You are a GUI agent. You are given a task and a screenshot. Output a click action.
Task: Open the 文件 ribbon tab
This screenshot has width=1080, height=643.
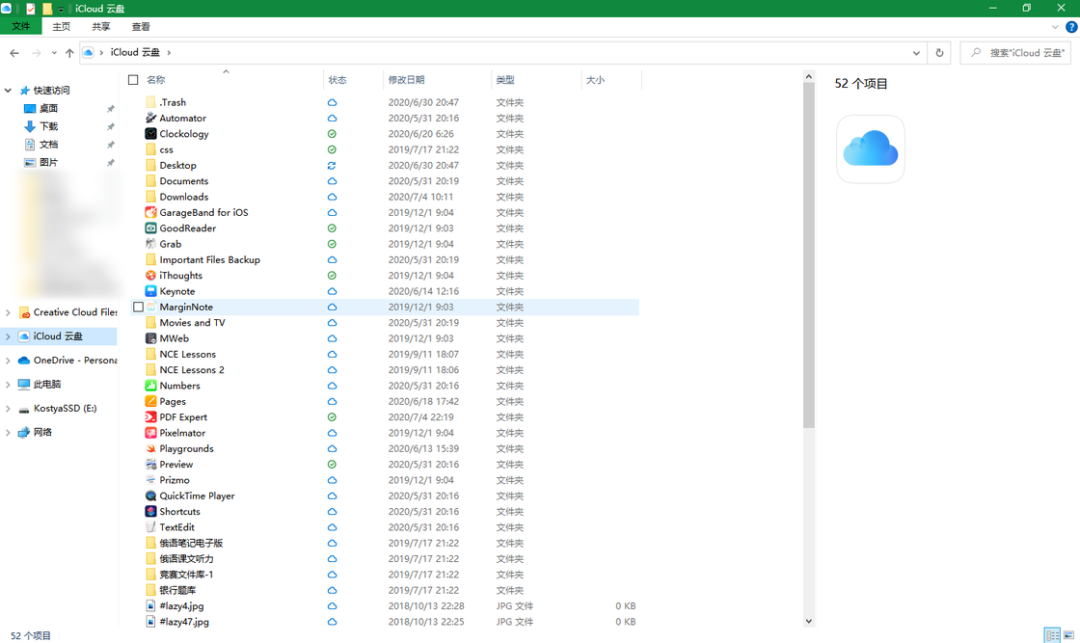(x=21, y=27)
